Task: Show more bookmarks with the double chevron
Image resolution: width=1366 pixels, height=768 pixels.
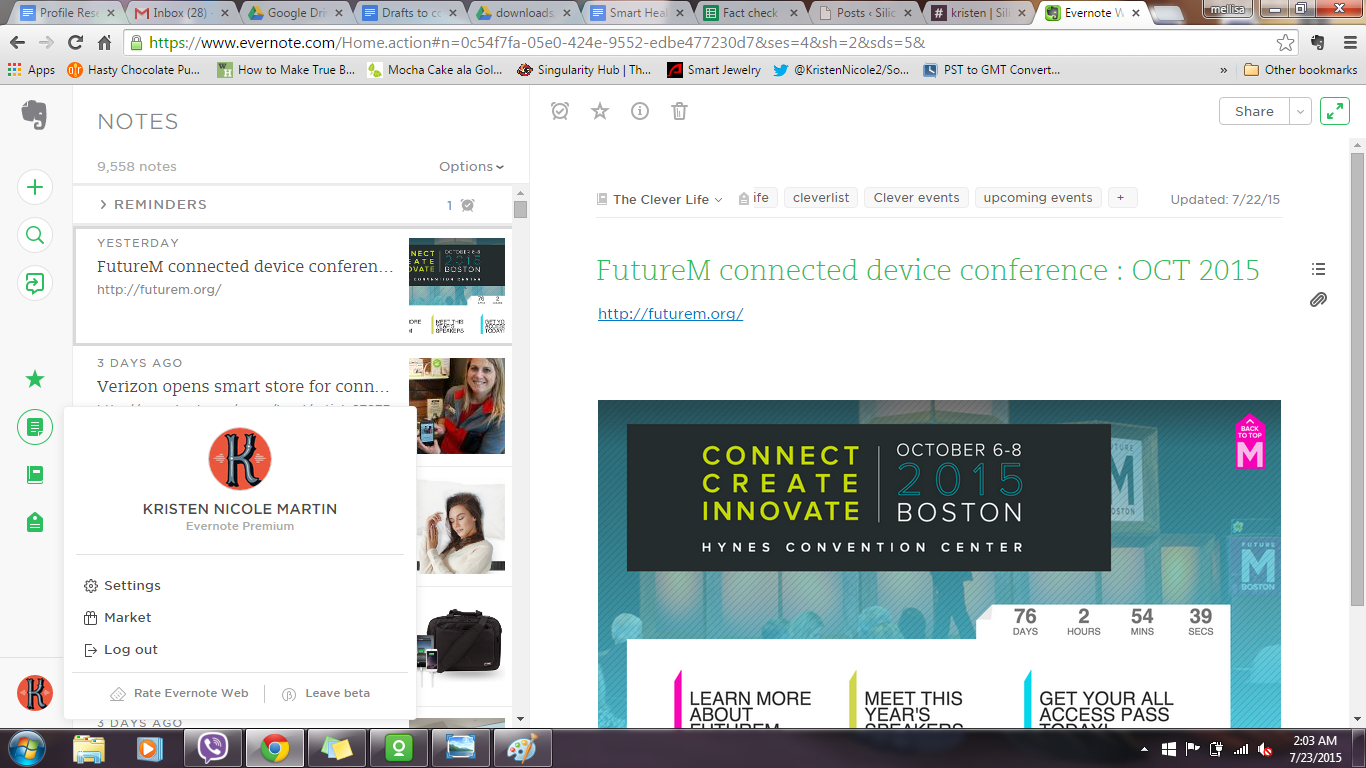Action: click(1224, 70)
